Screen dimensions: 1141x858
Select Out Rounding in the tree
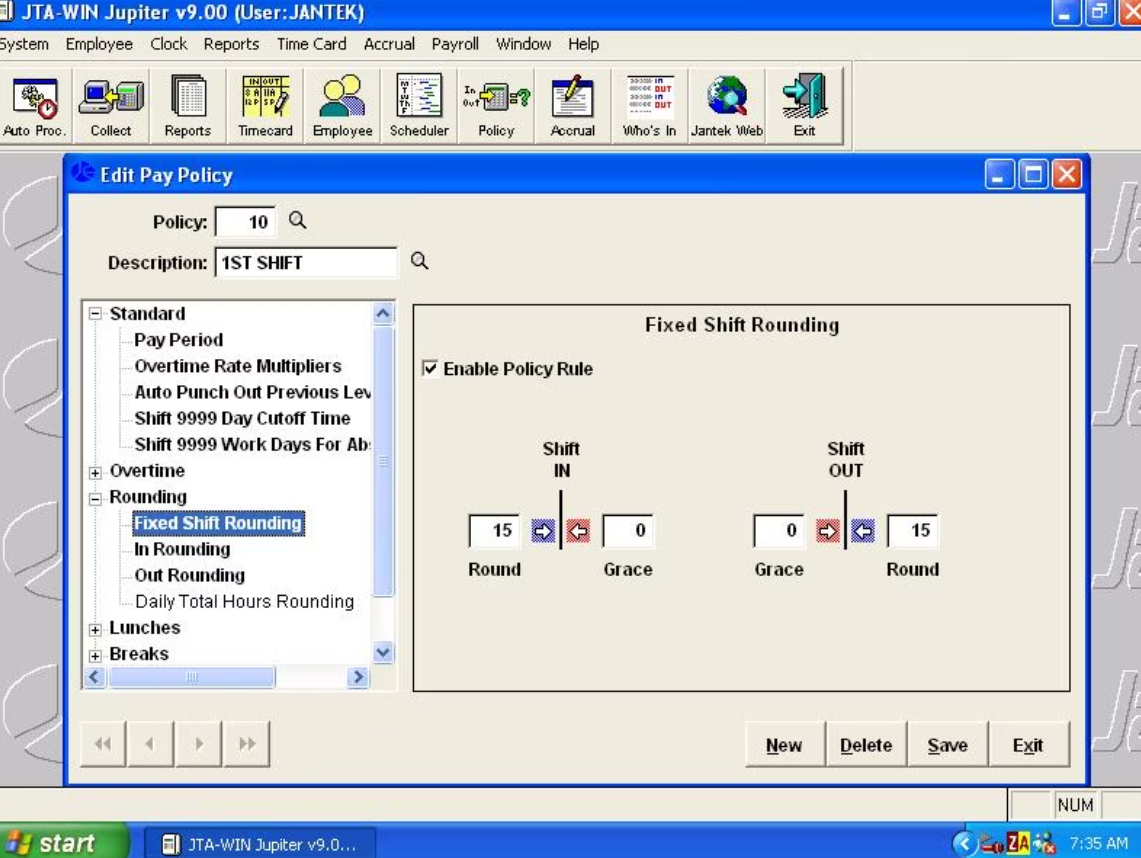tap(190, 576)
